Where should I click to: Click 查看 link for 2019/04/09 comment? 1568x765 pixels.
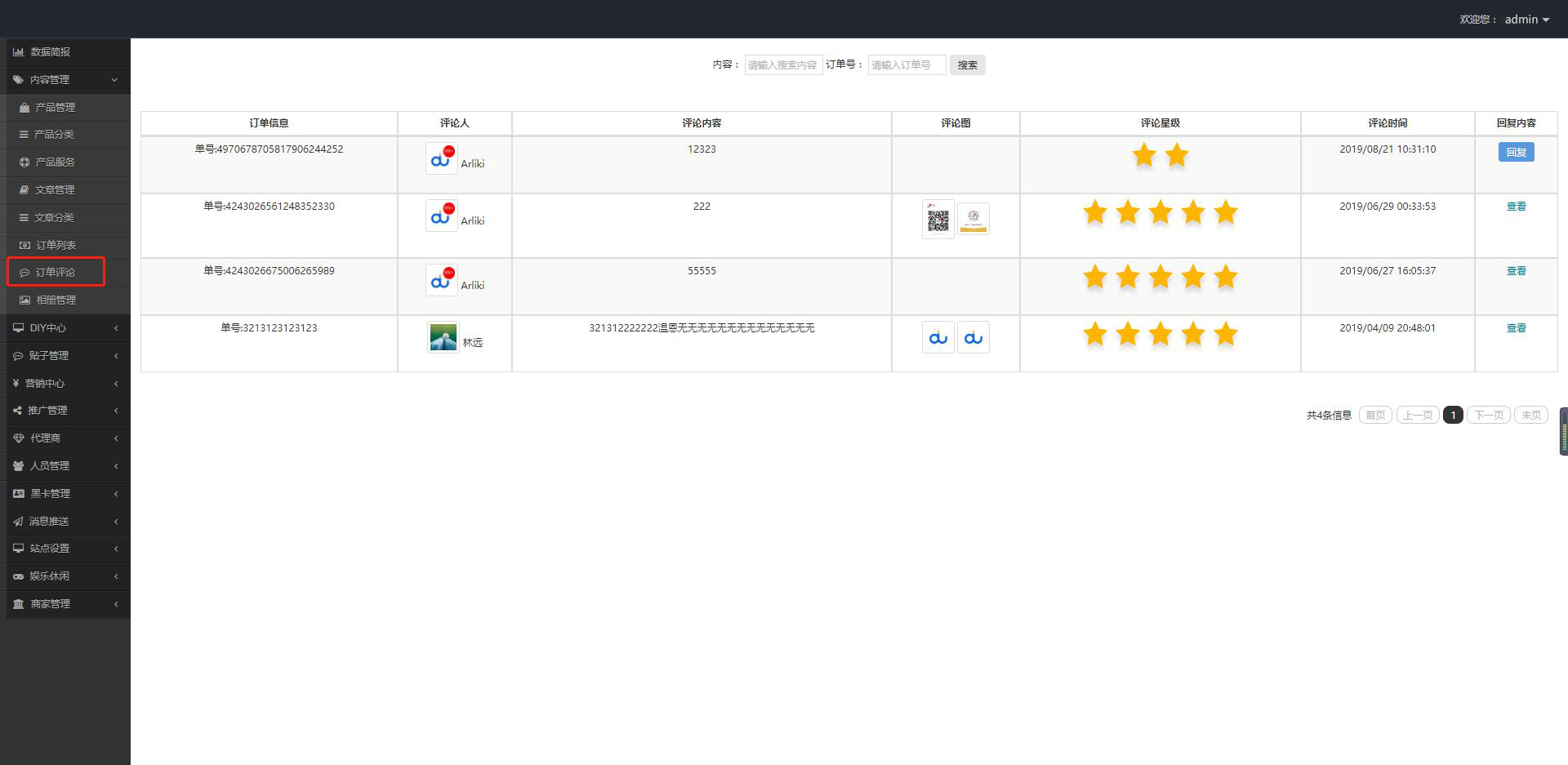tap(1516, 328)
